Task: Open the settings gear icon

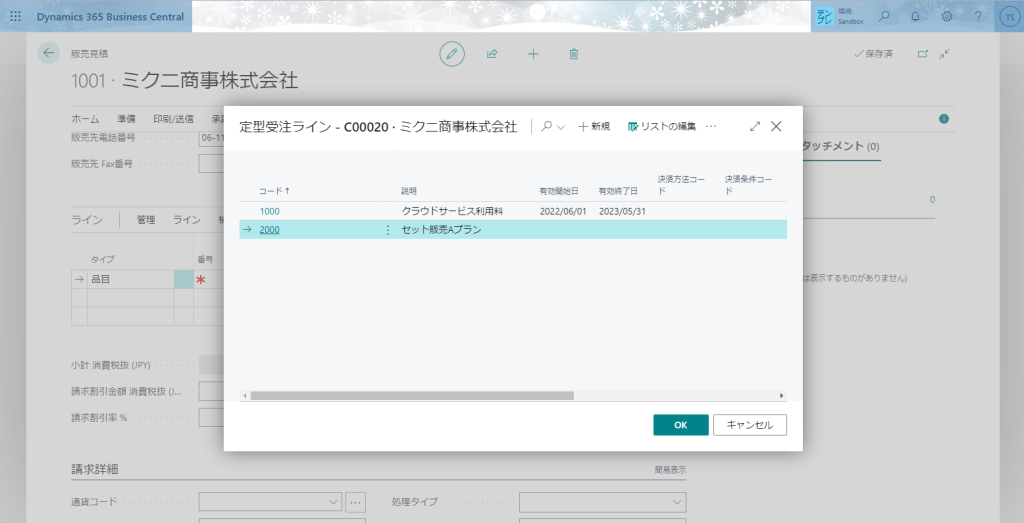Action: coord(947,16)
